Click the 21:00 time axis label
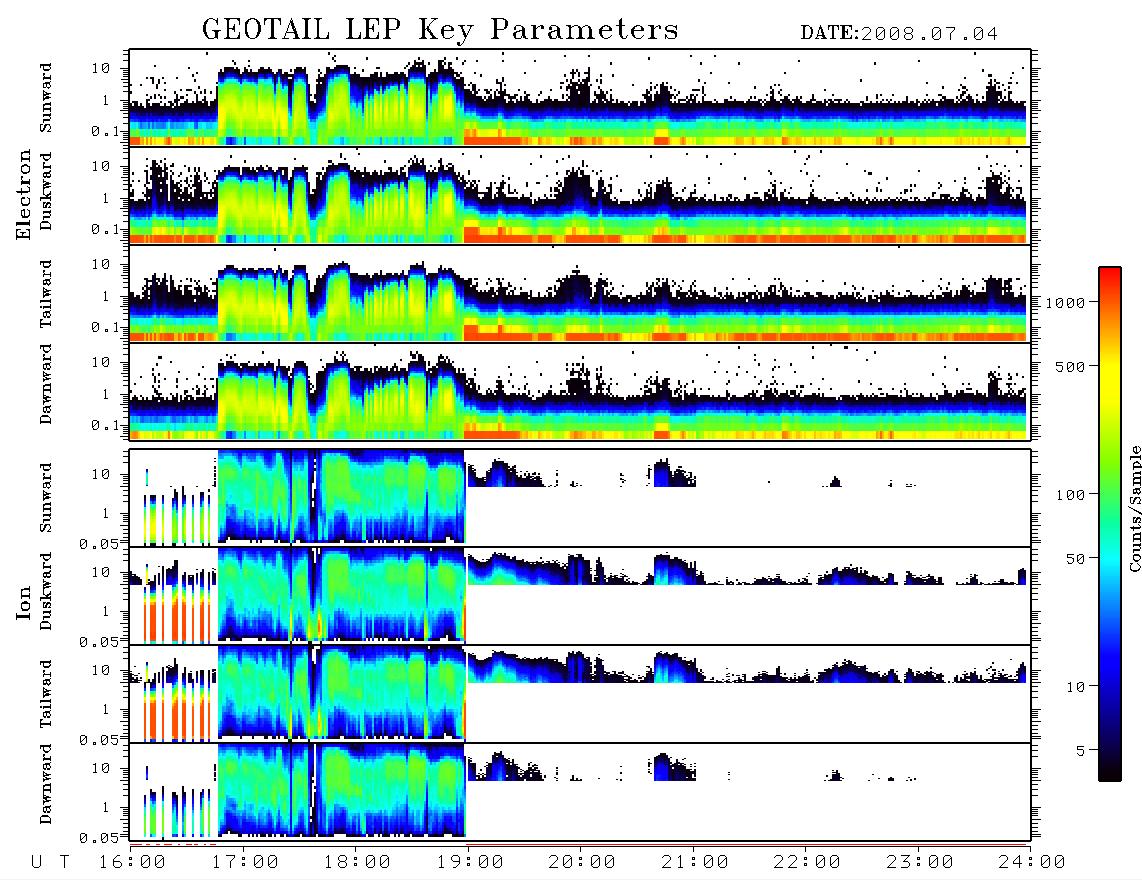 point(695,862)
